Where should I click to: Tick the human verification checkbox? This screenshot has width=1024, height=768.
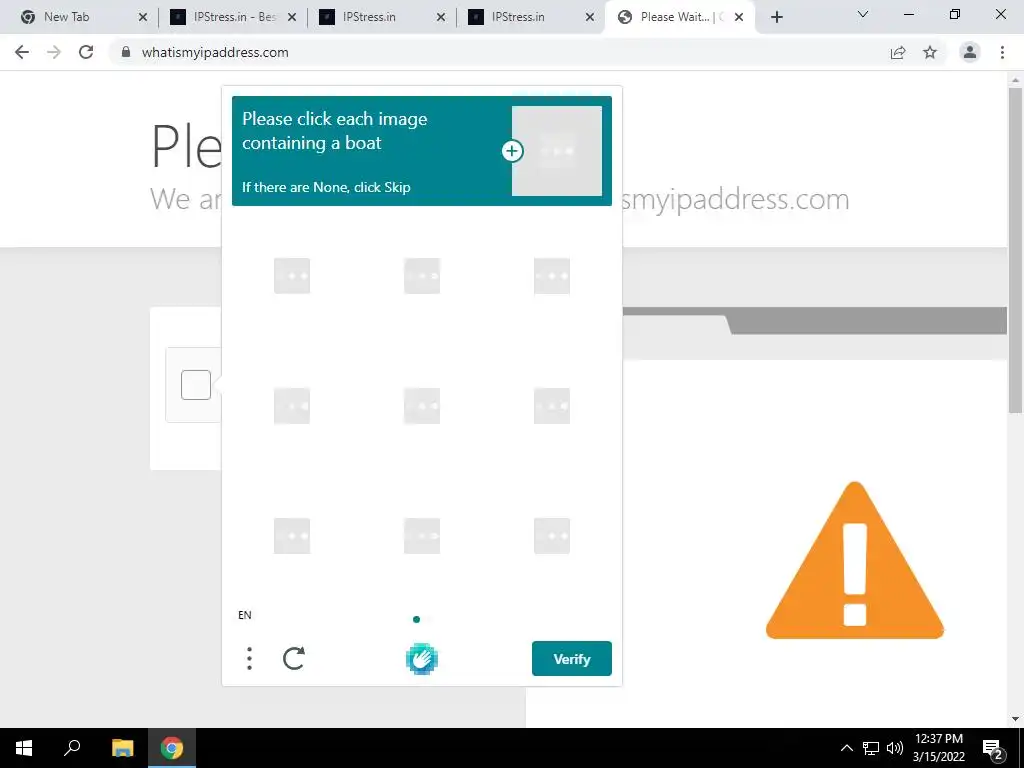click(x=196, y=385)
